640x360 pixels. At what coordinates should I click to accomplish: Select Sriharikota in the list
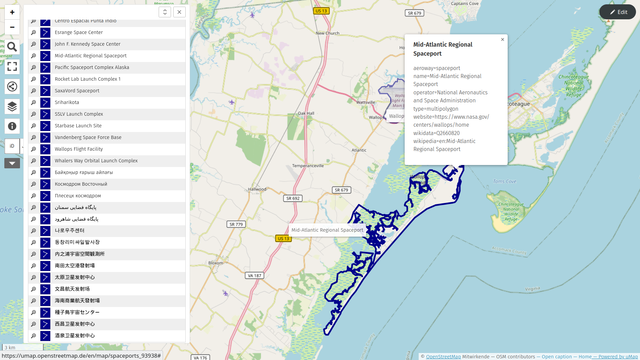click(67, 102)
